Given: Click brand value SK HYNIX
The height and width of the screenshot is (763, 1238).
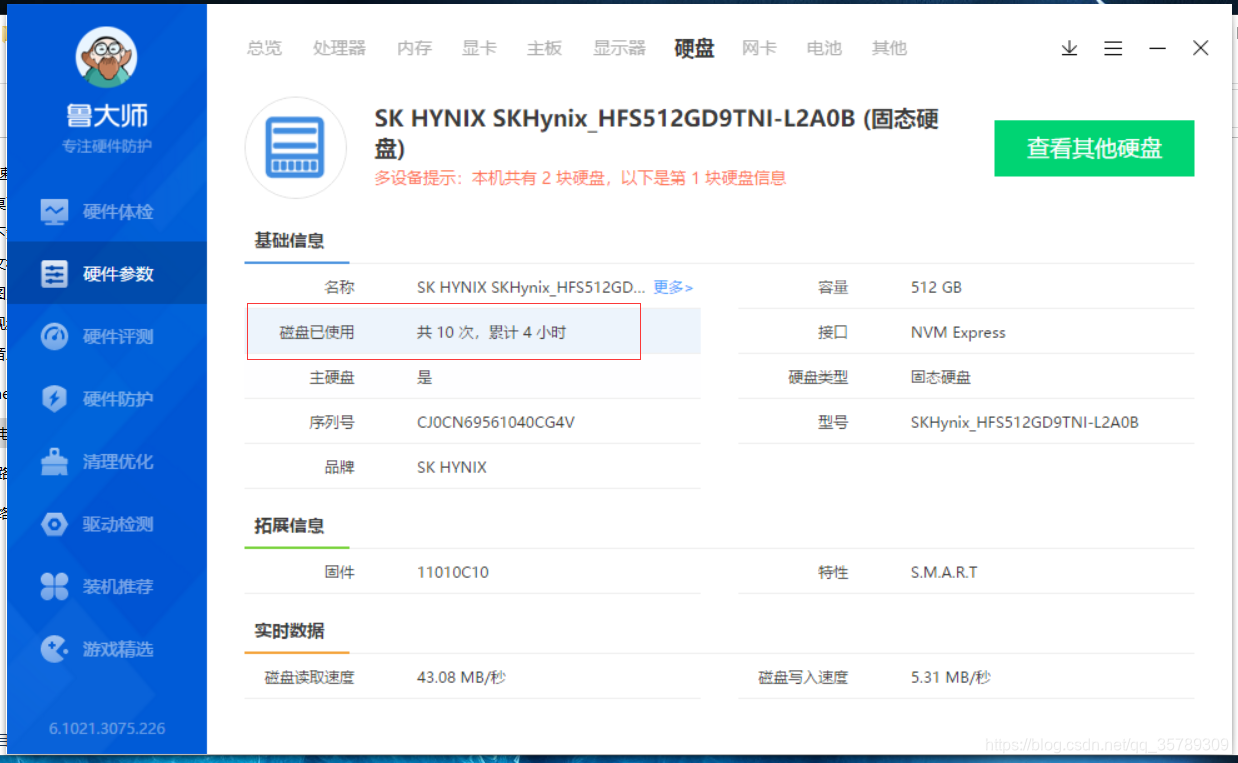Looking at the screenshot, I should coord(452,467).
